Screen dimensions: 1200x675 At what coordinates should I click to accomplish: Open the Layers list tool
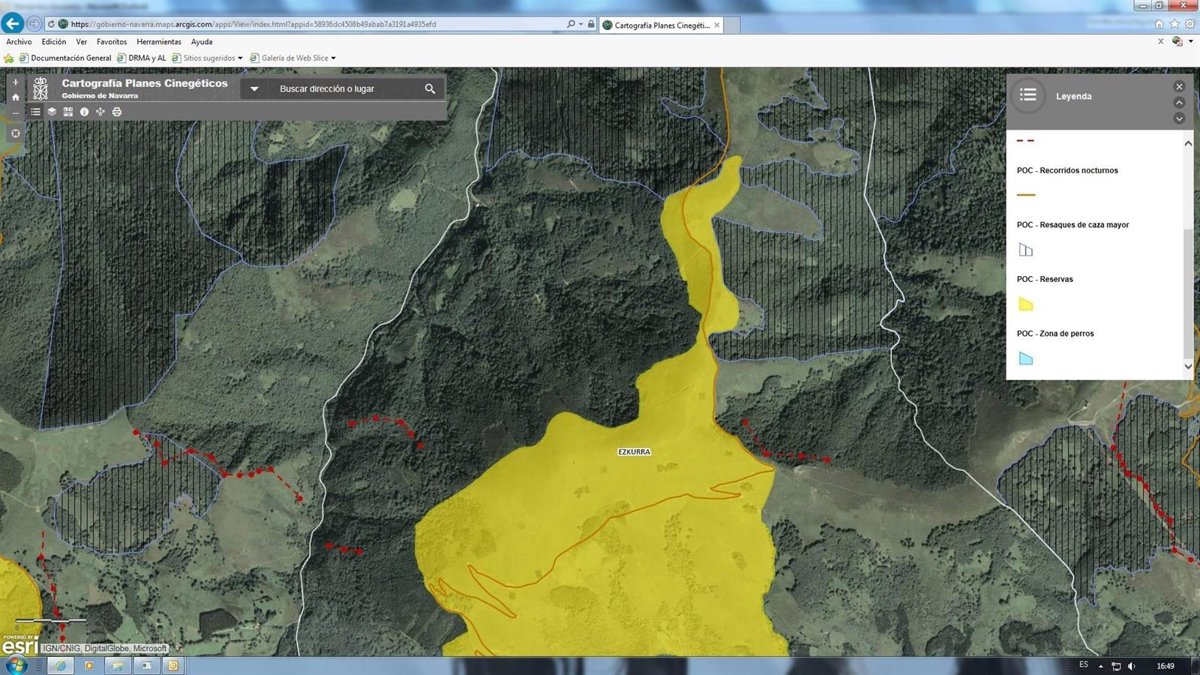(x=52, y=112)
